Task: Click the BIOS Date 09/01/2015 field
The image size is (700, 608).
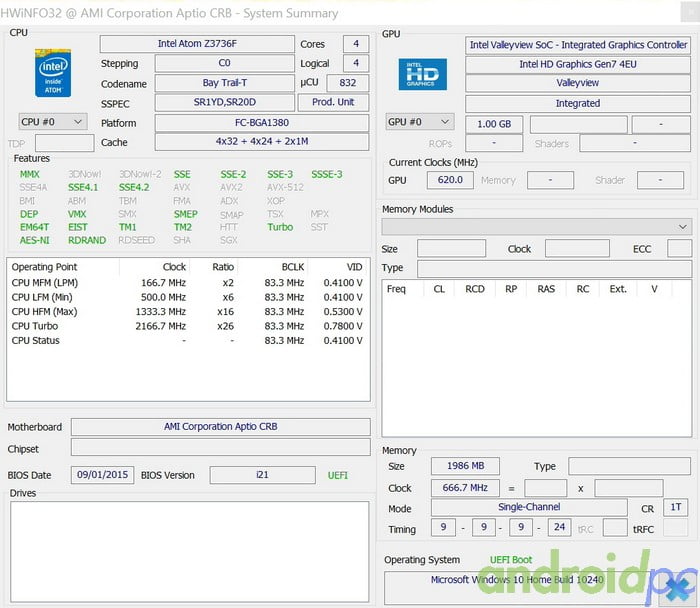Action: tap(102, 475)
